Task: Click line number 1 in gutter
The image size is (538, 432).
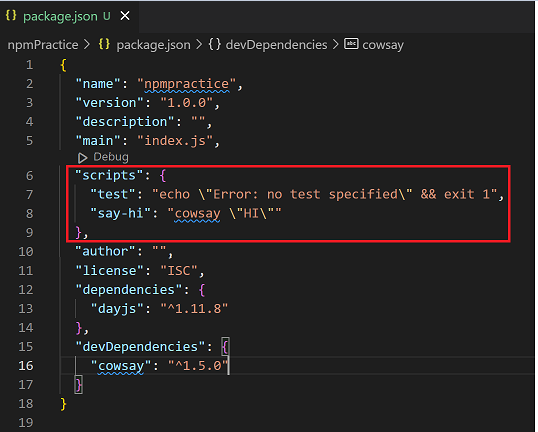Action: 30,65
